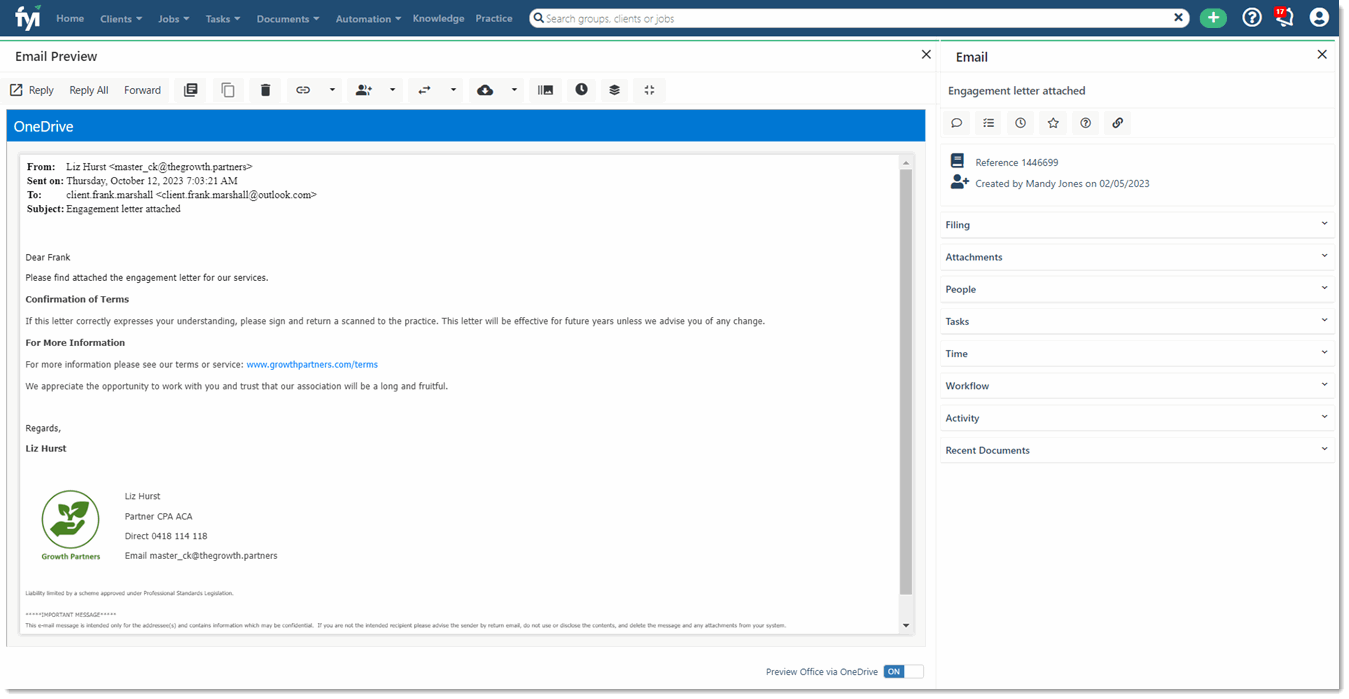
Task: Delete the email using the trash icon
Action: click(x=265, y=90)
